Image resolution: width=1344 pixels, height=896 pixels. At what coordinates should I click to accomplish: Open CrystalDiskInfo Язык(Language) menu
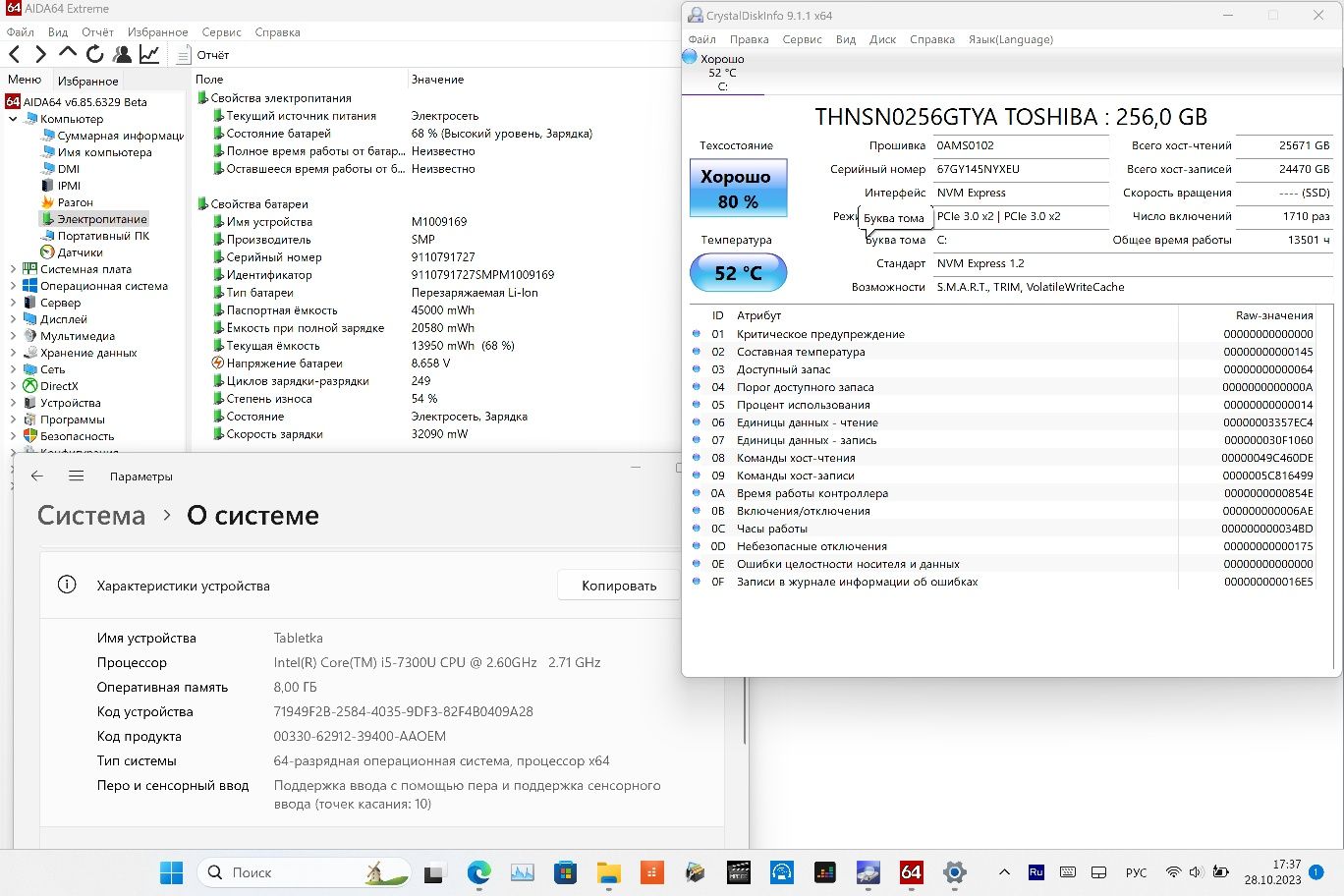(1010, 39)
